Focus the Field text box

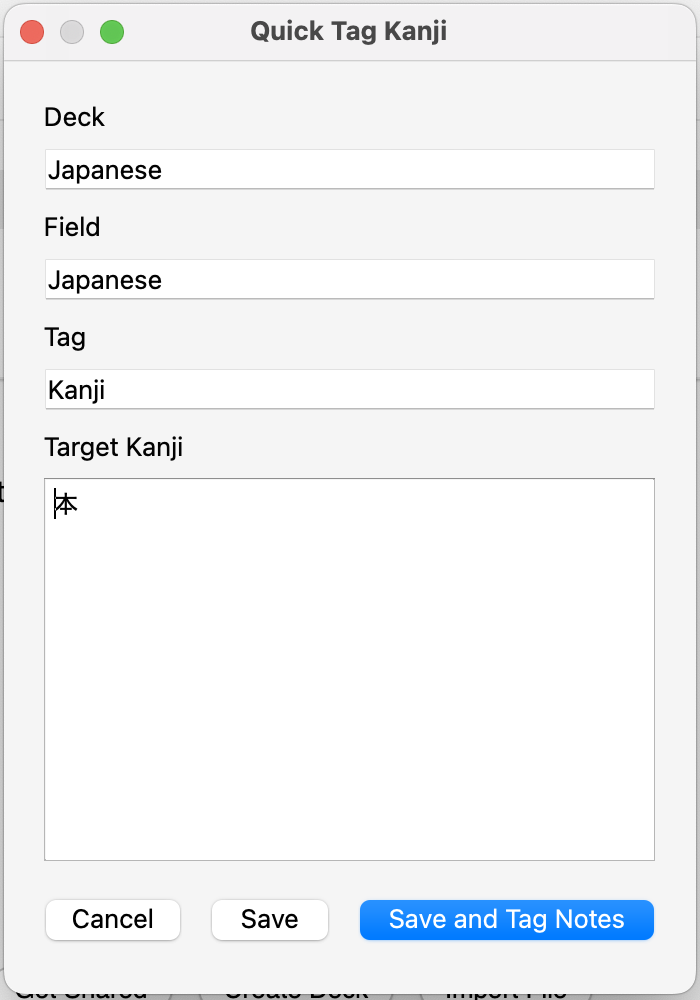pyautogui.click(x=349, y=280)
